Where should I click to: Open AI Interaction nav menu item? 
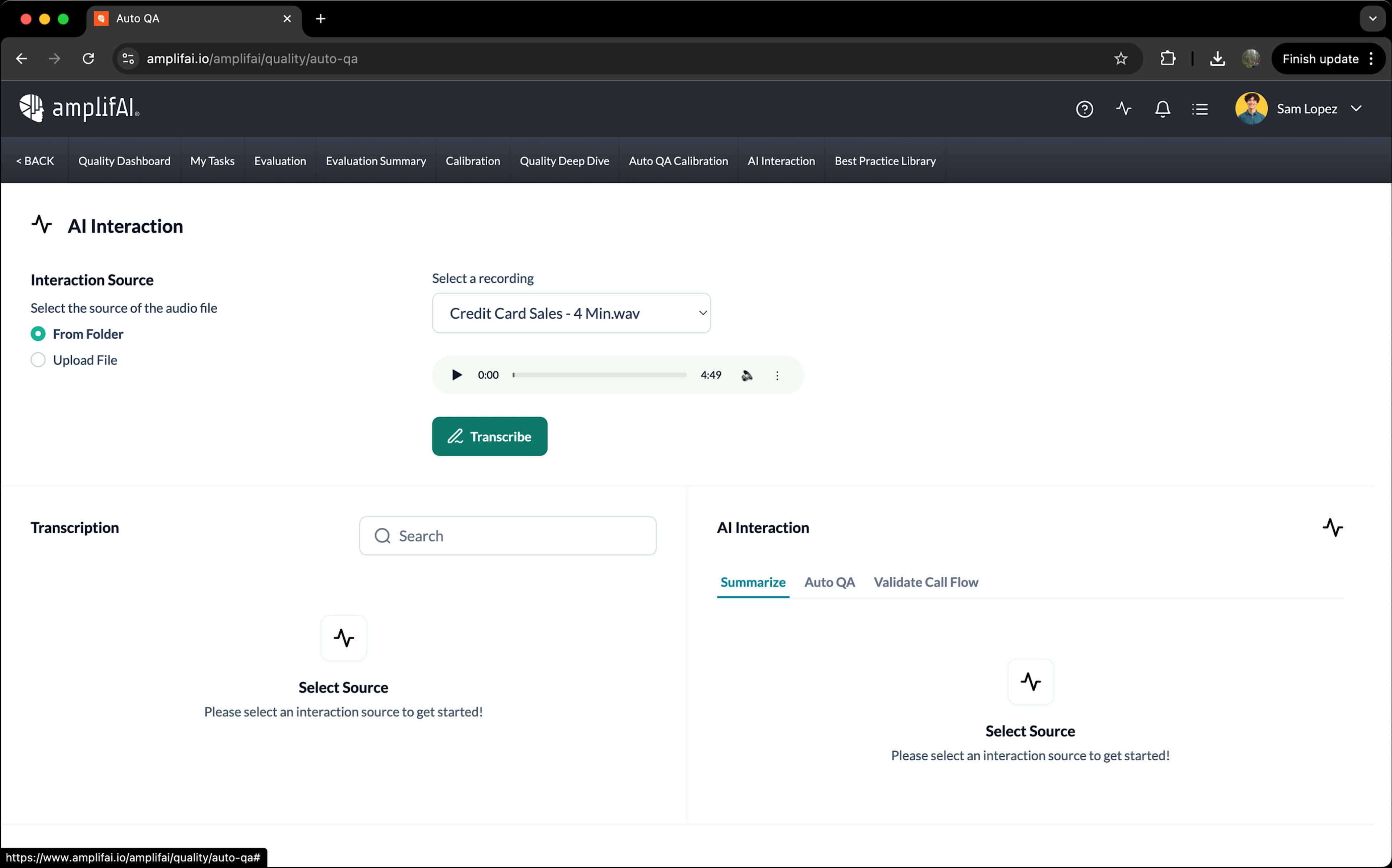coord(781,161)
